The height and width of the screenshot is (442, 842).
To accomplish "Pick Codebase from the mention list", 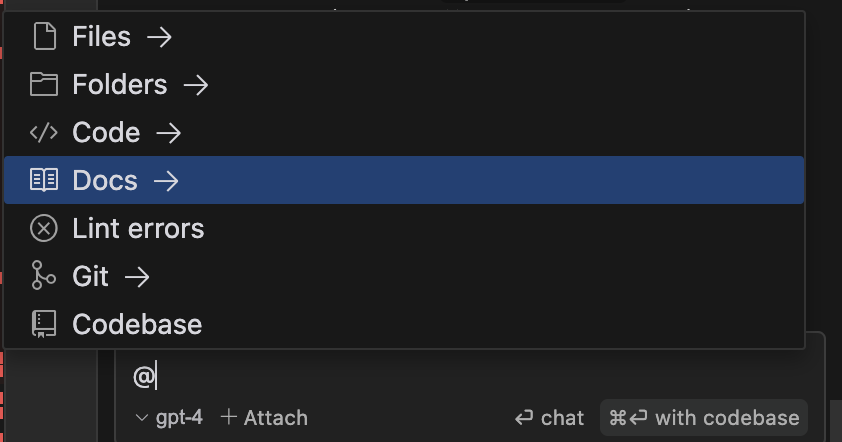I will 404,324.
